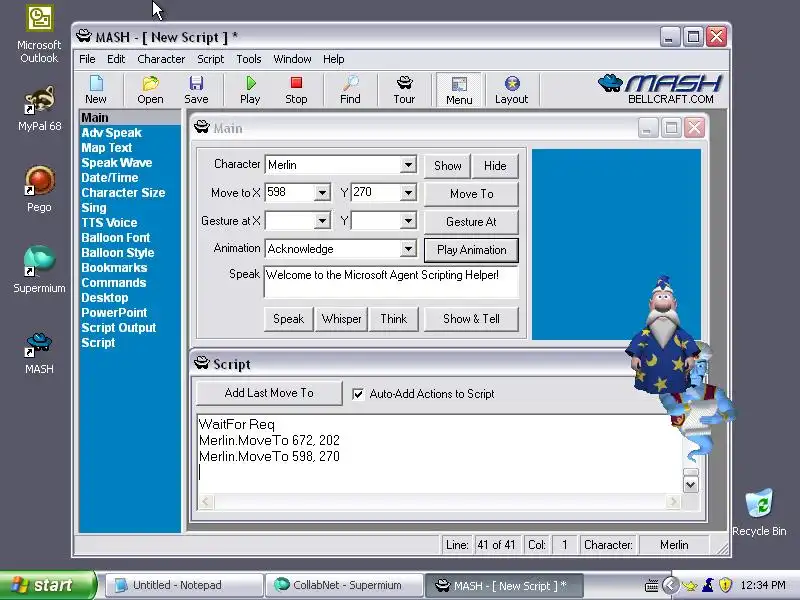Open the Character menu
The height and width of the screenshot is (600, 800).
click(x=161, y=59)
